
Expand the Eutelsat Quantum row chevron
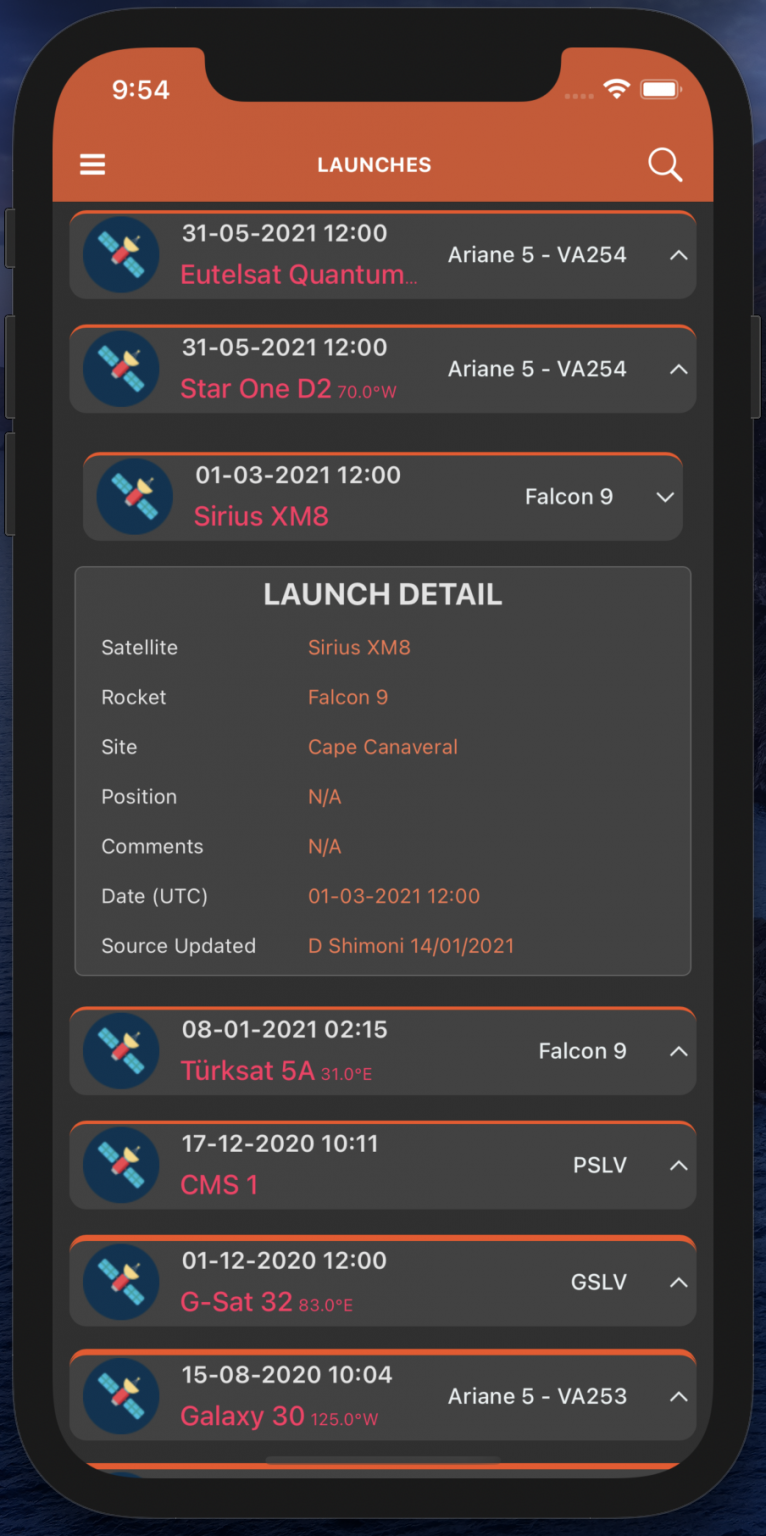679,255
